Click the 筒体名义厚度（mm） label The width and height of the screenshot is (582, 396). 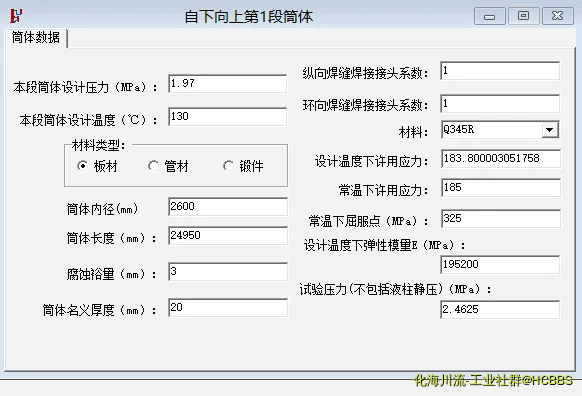pos(100,310)
